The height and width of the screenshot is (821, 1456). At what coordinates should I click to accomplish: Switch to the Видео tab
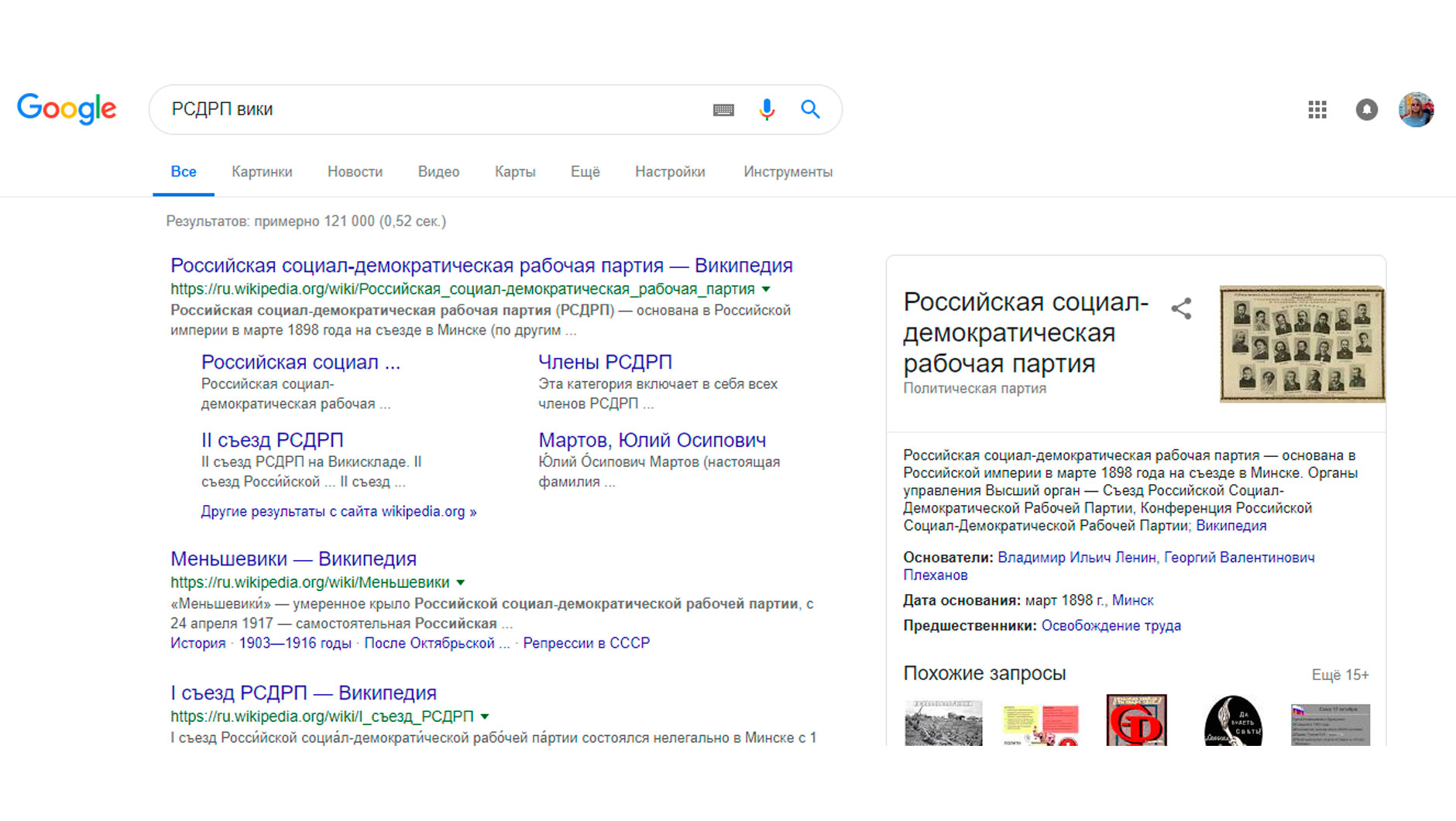438,172
